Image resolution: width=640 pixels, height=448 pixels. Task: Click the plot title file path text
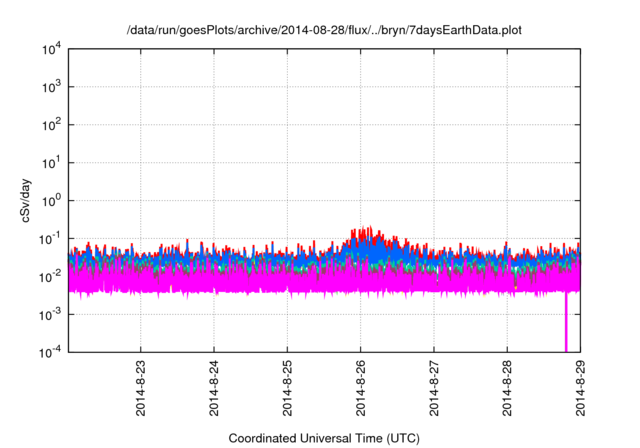point(324,30)
